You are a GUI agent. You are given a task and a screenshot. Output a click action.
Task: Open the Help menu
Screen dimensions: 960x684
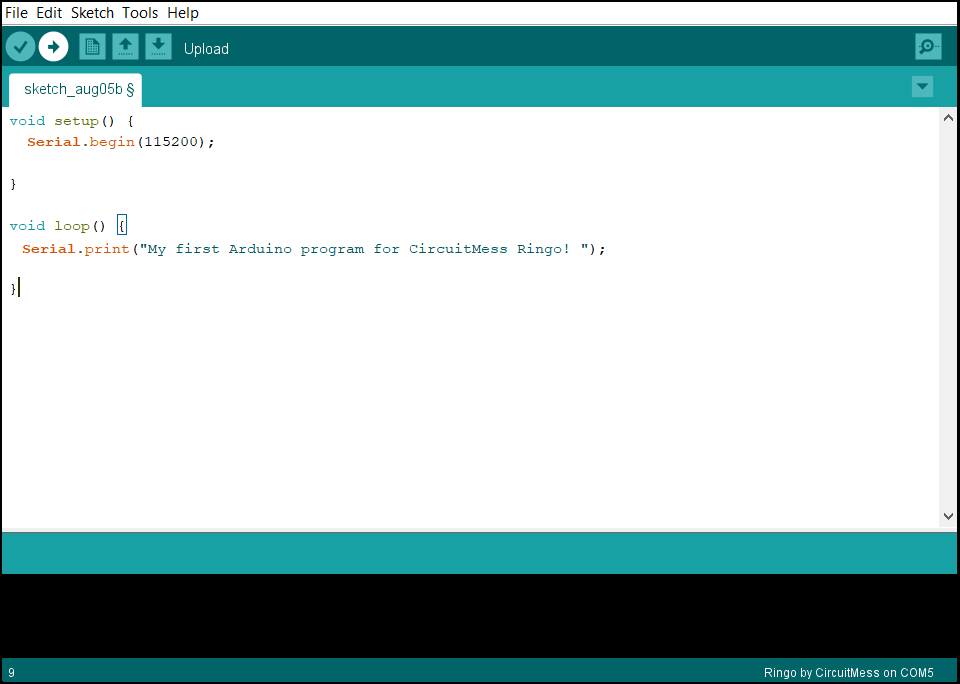[x=183, y=13]
